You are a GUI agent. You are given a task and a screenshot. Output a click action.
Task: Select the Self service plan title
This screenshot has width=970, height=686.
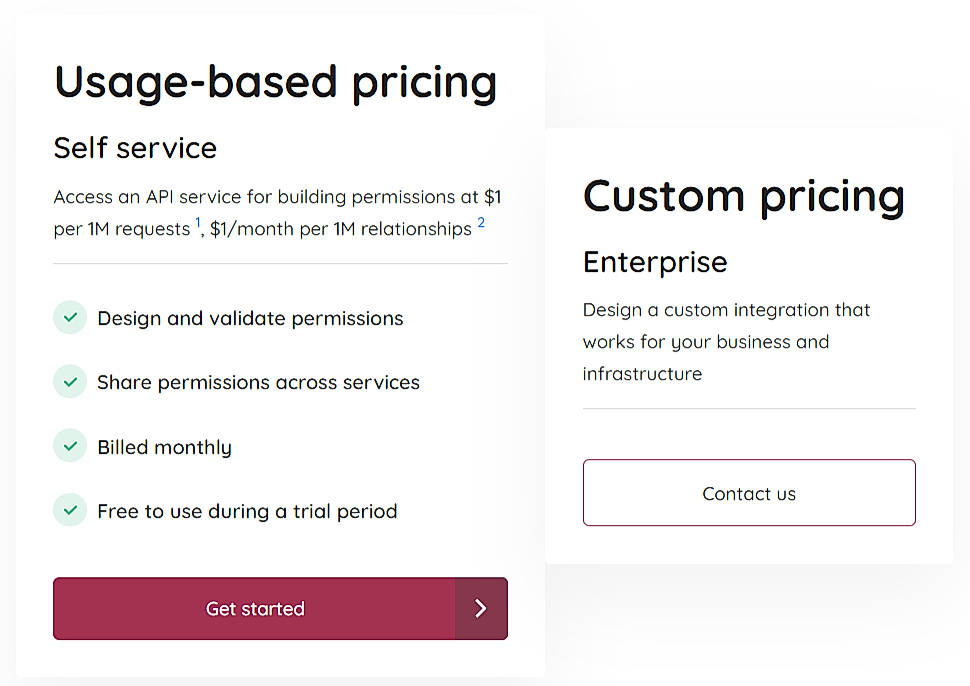point(135,147)
